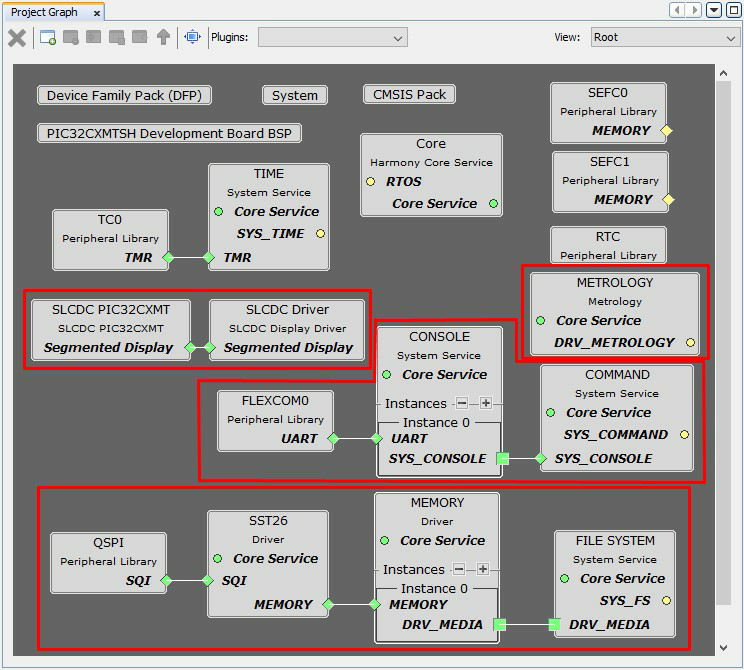This screenshot has height=670, width=744.
Task: Open the tab list dropdown button
Action: coord(714,9)
